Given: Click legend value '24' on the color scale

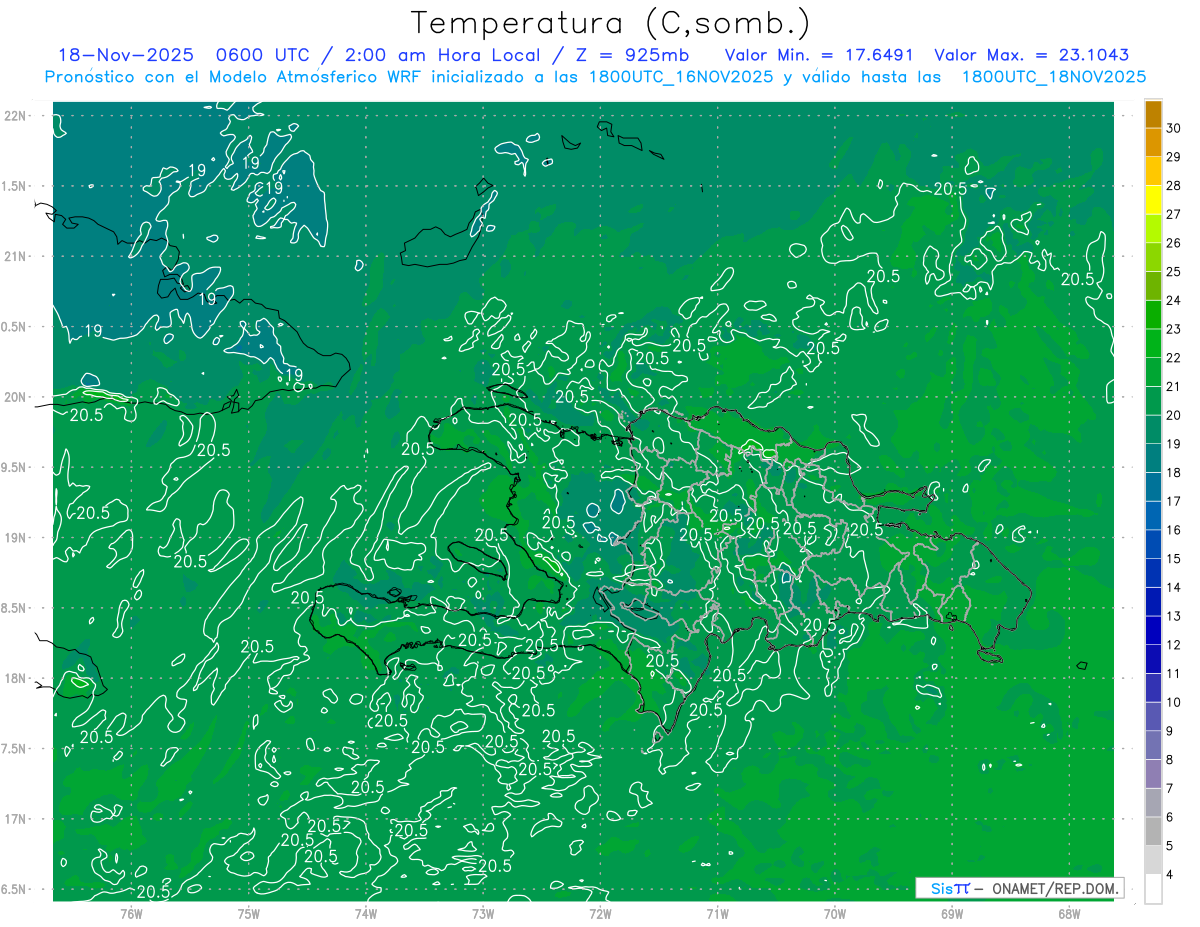Looking at the screenshot, I should tap(1174, 300).
